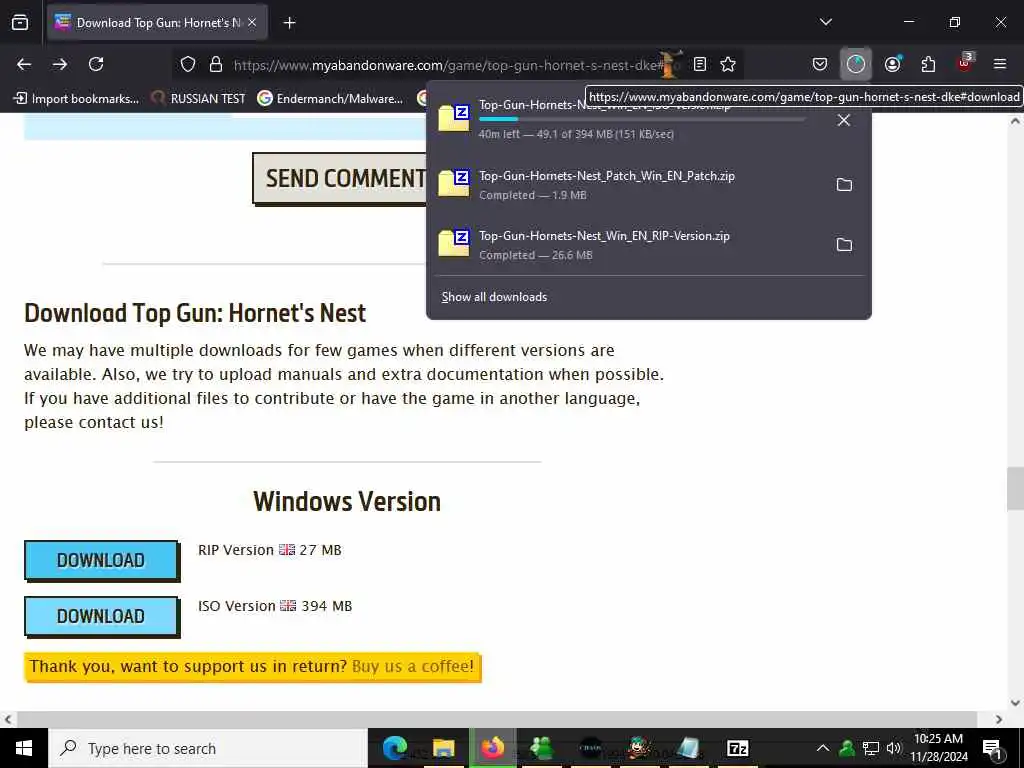This screenshot has height=768, width=1024.
Task: Open Firefox View in the tab bar
Action: click(20, 23)
